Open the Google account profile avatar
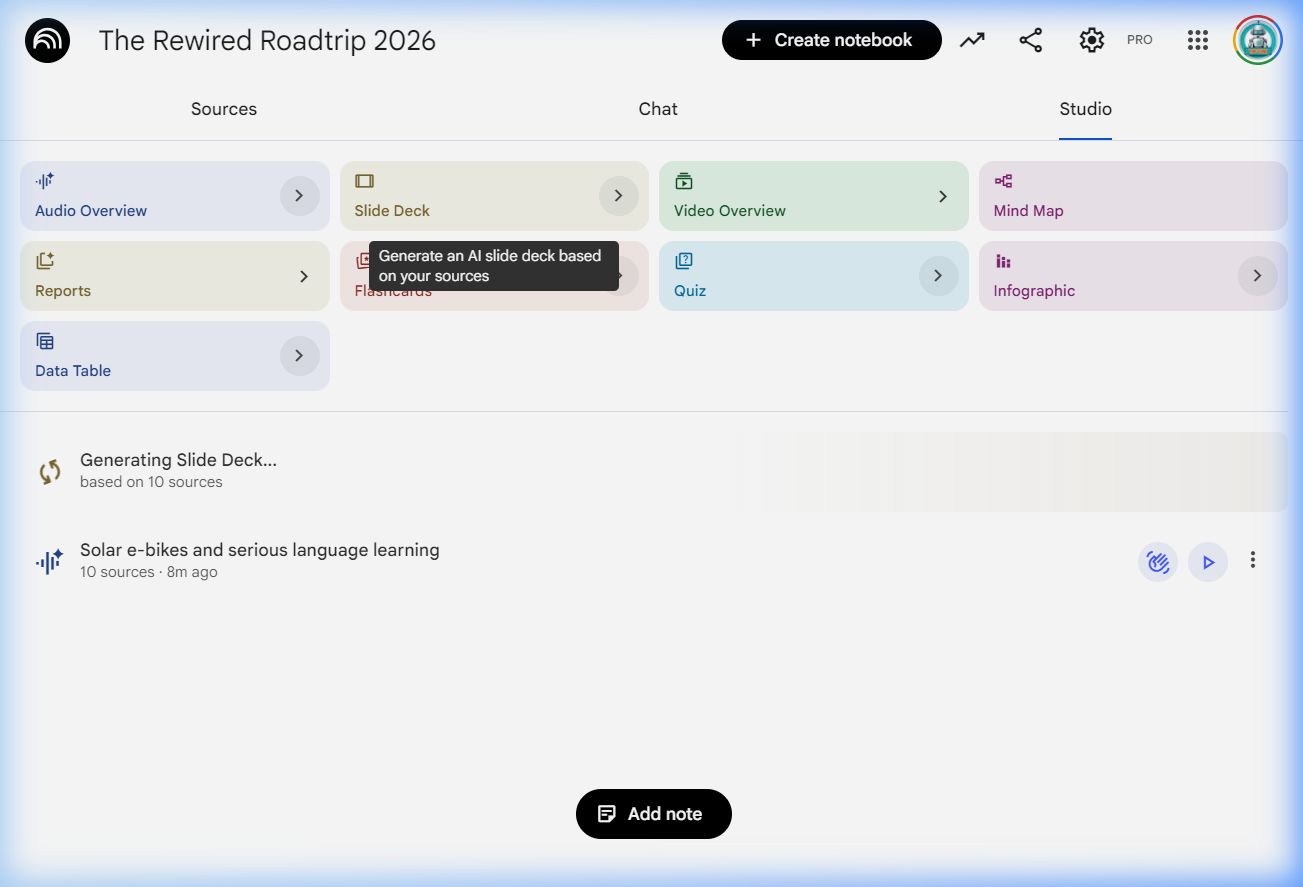Screen dimensions: 1303x887 tap(1258, 40)
